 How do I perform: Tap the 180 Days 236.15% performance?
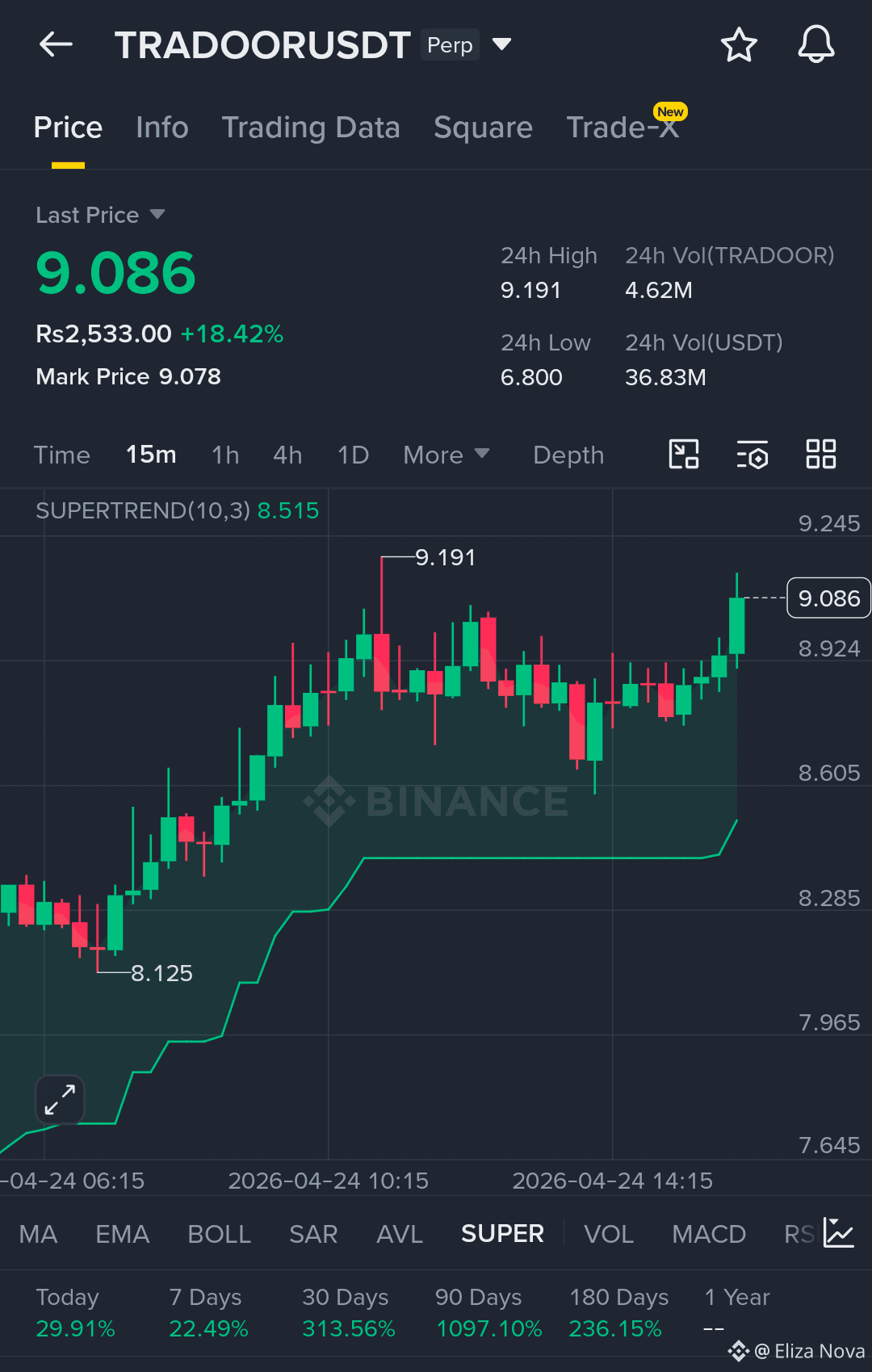point(618,1313)
